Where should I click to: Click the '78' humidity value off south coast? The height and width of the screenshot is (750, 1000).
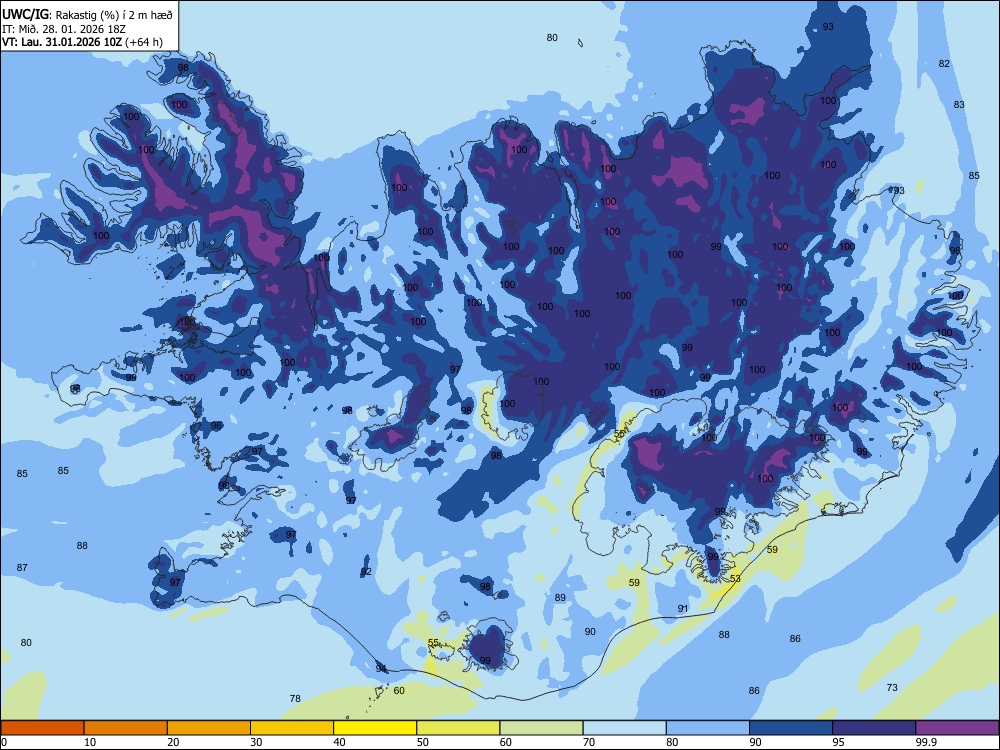click(295, 698)
